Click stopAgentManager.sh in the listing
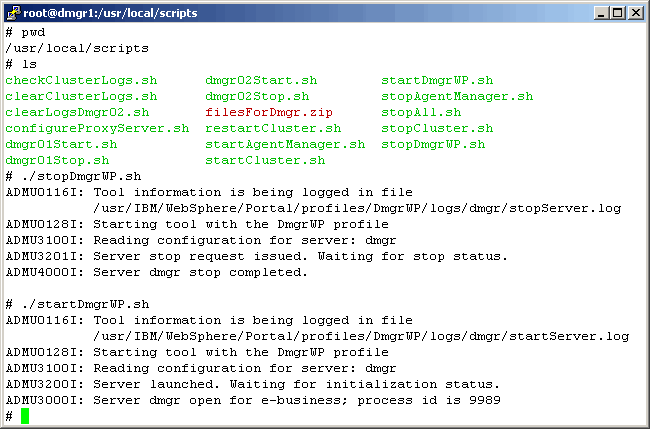This screenshot has width=650, height=429. (x=457, y=96)
